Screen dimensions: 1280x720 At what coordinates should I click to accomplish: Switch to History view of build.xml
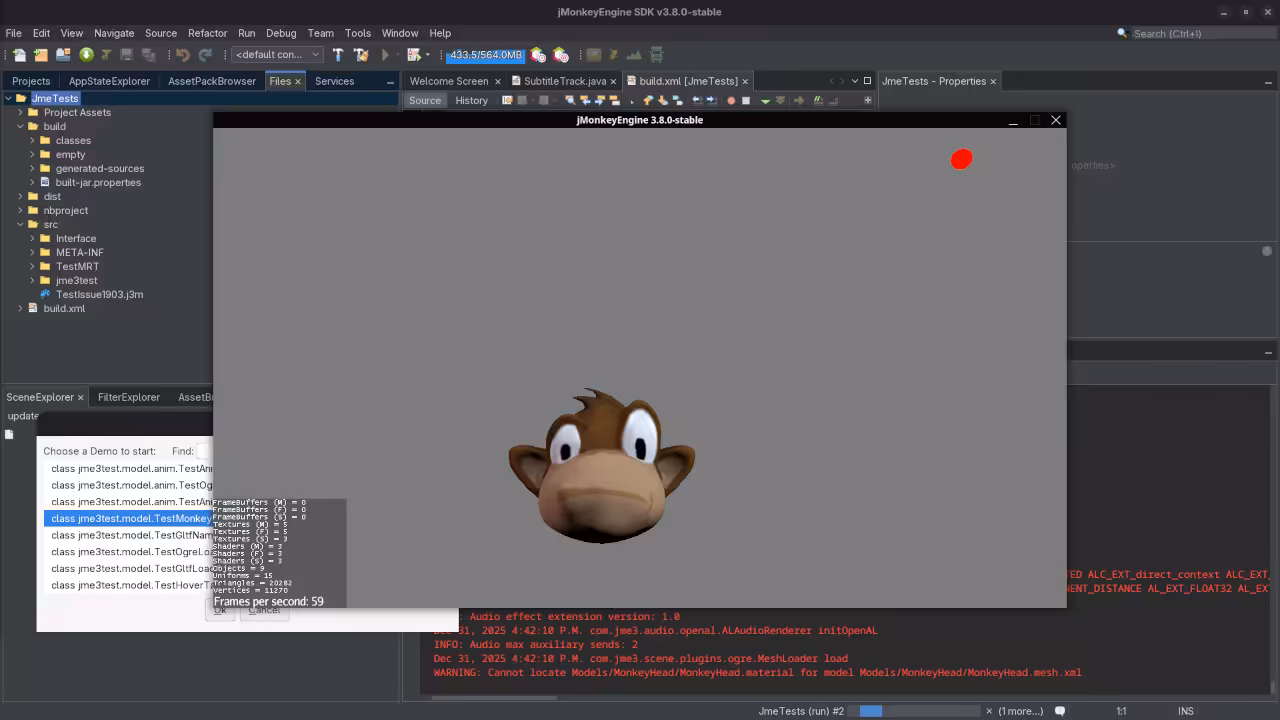pyautogui.click(x=471, y=100)
